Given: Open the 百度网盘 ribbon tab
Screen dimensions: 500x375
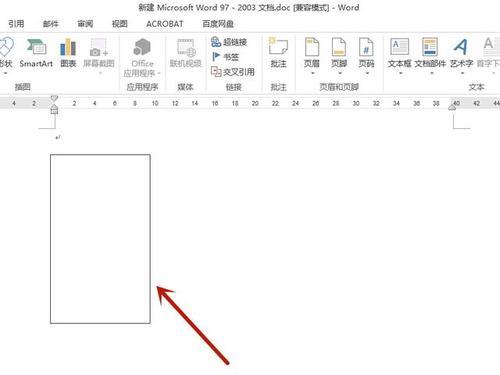Looking at the screenshot, I should (218, 24).
